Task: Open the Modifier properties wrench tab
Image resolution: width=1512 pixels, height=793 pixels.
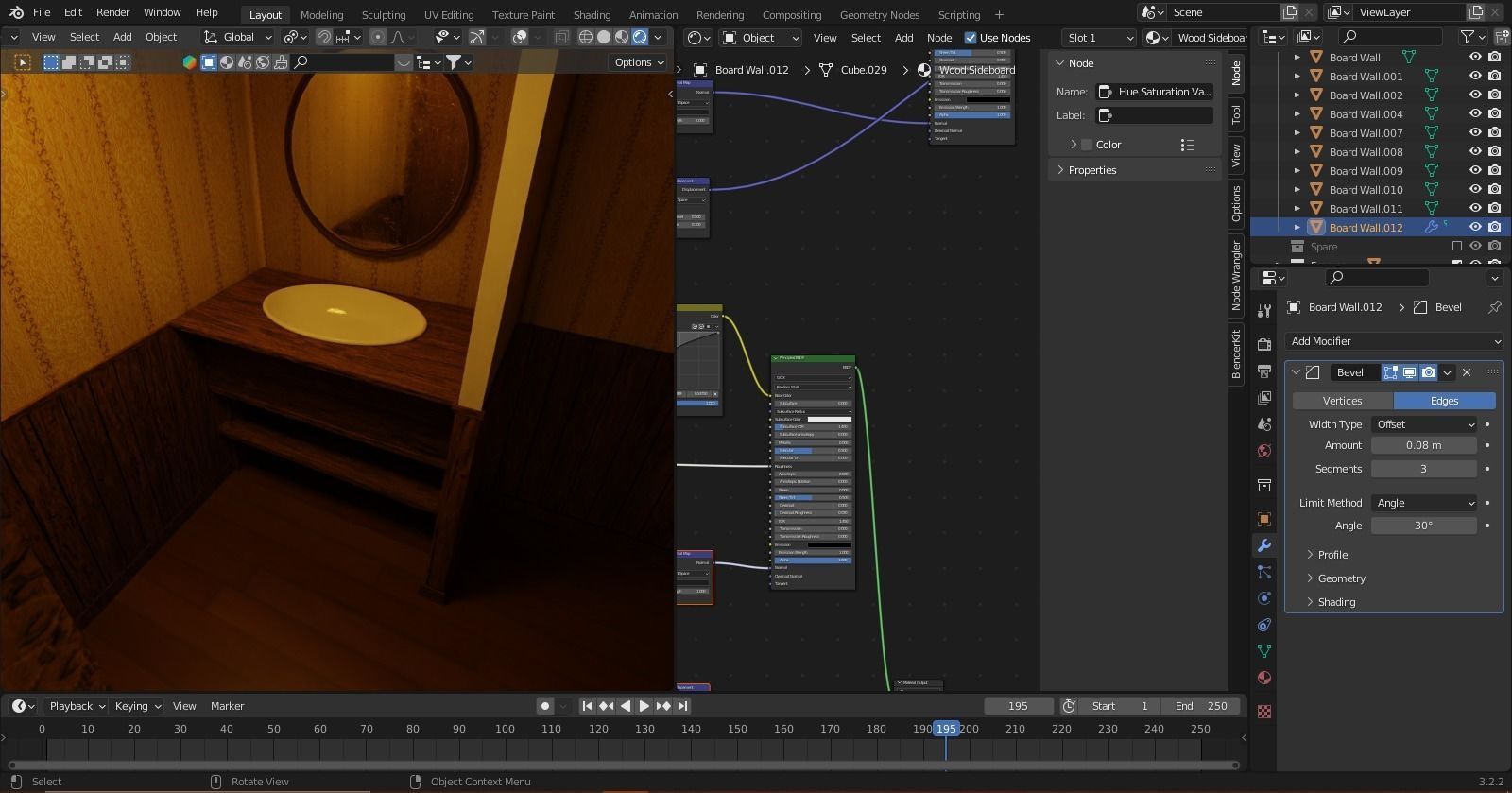Action: pyautogui.click(x=1264, y=545)
